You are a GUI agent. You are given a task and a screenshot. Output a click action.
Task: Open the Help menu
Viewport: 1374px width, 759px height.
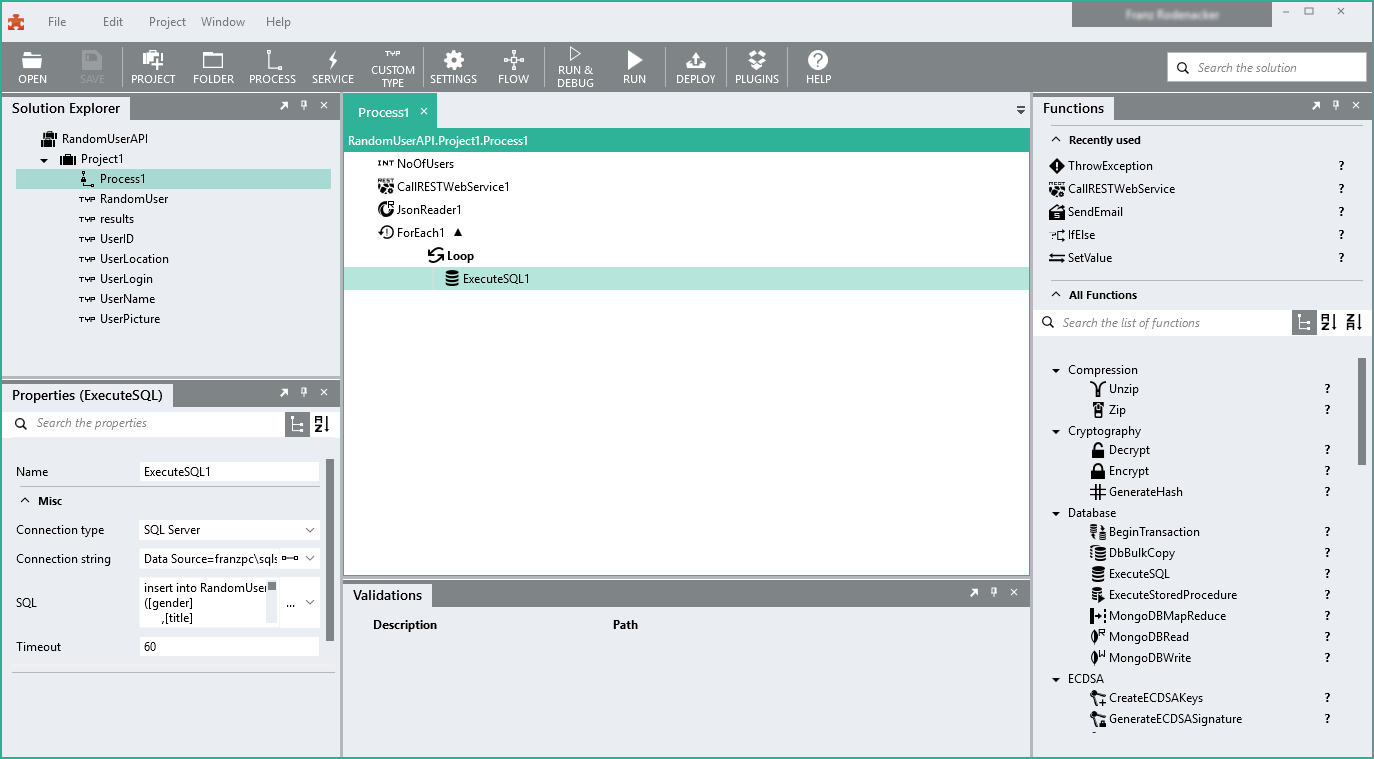click(278, 21)
